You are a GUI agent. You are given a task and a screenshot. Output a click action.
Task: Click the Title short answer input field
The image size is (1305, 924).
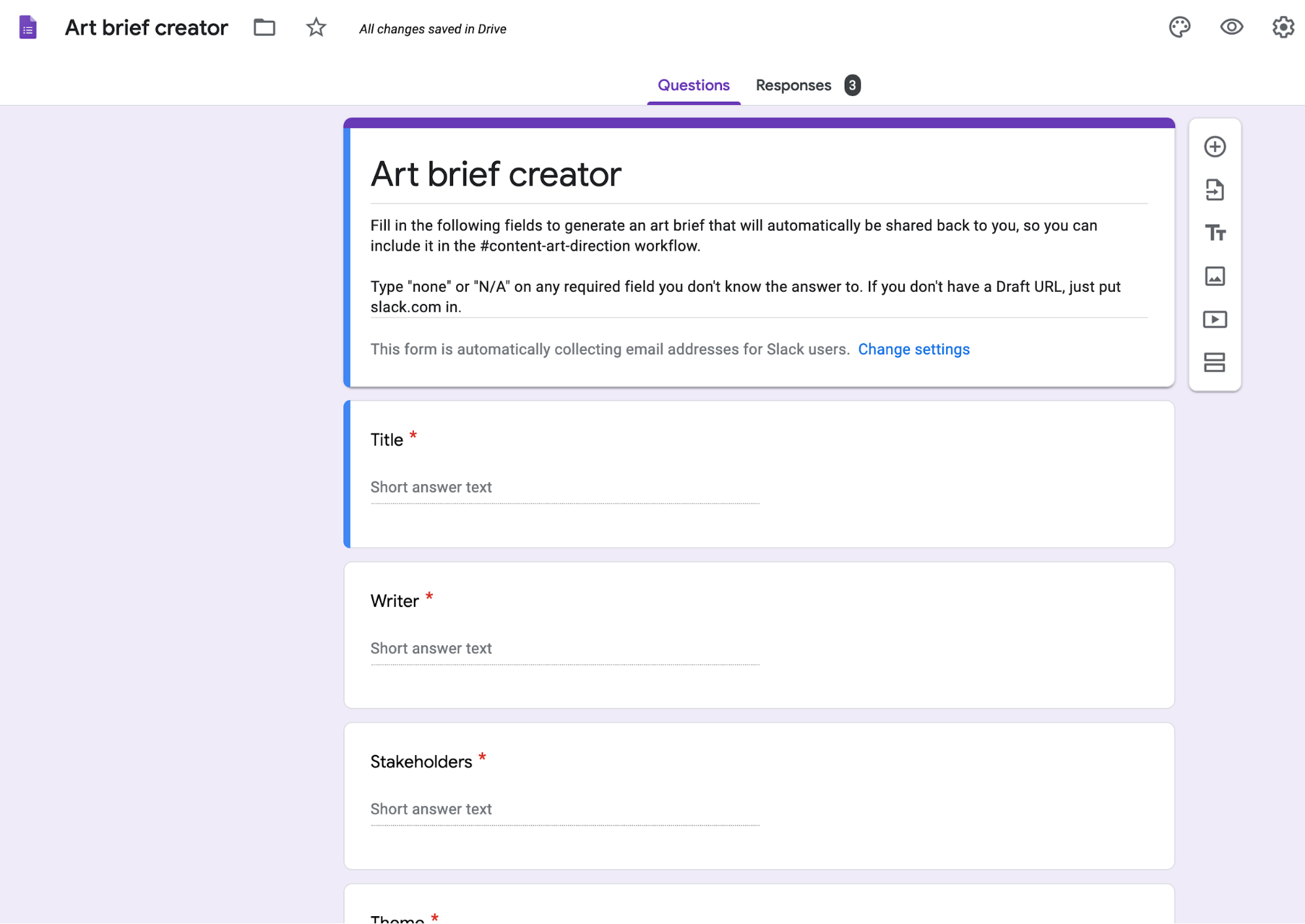[564, 487]
